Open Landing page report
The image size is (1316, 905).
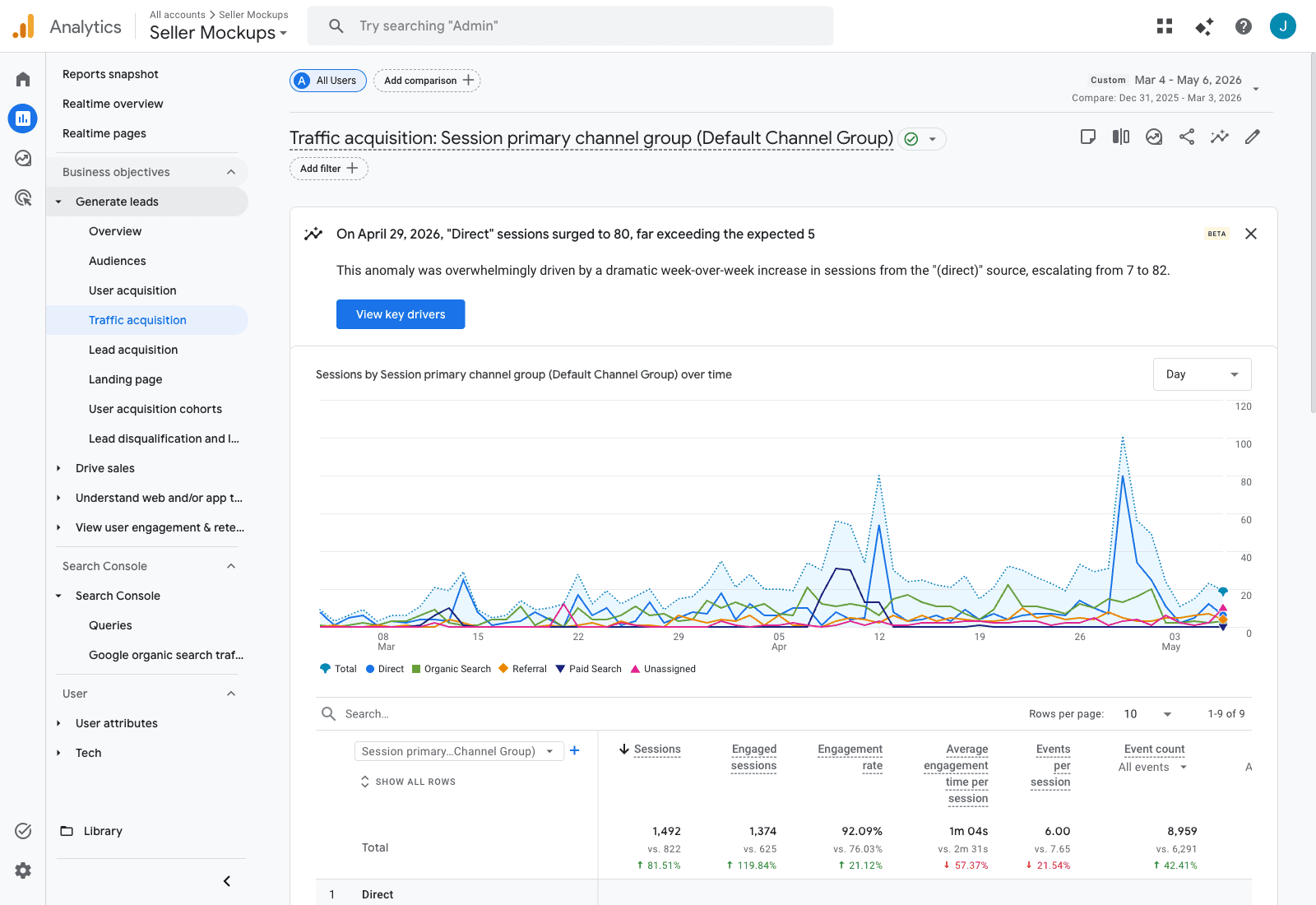[x=125, y=379]
